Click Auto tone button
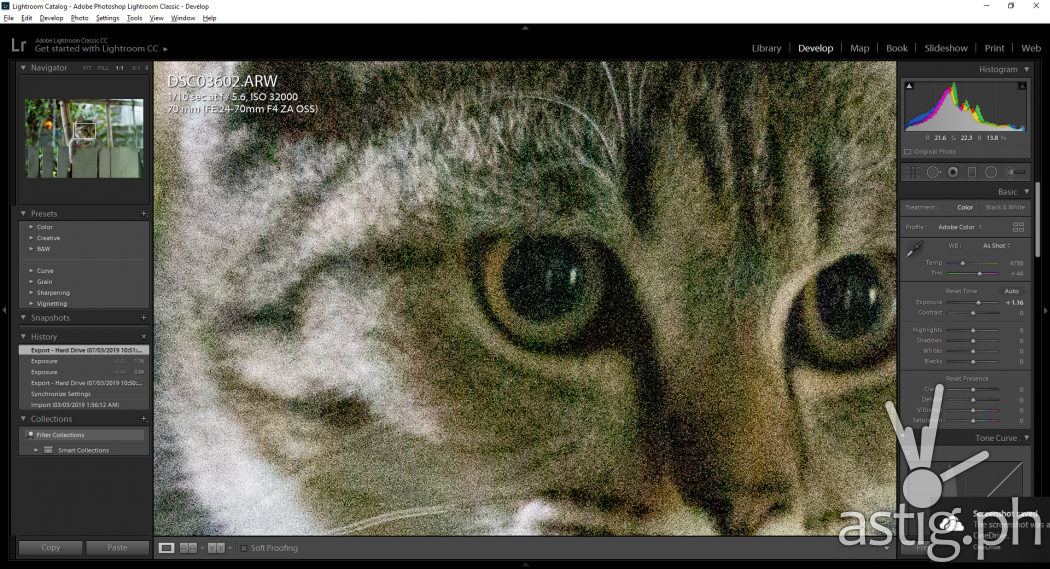 click(1011, 291)
